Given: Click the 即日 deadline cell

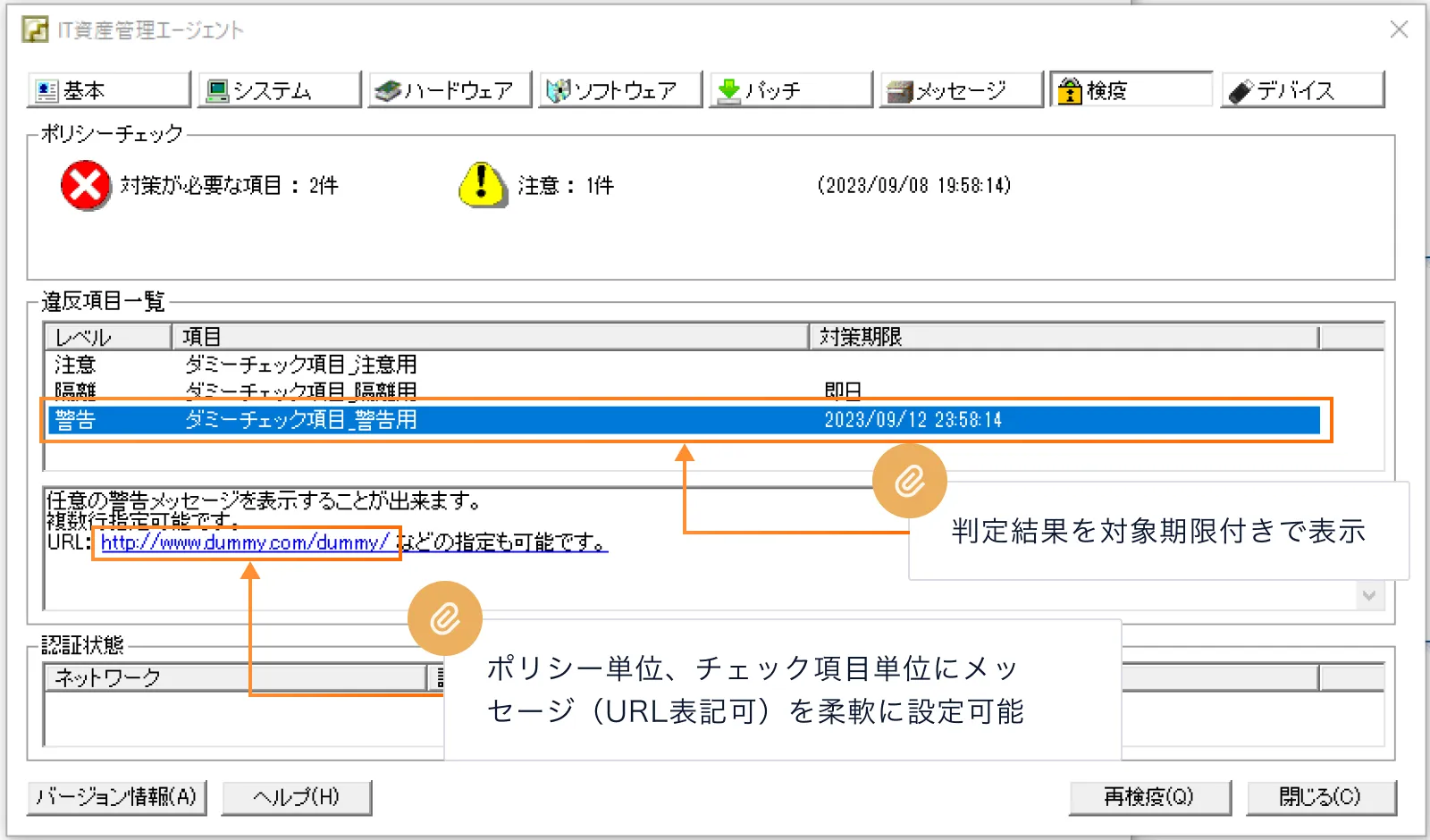Looking at the screenshot, I should (x=843, y=391).
